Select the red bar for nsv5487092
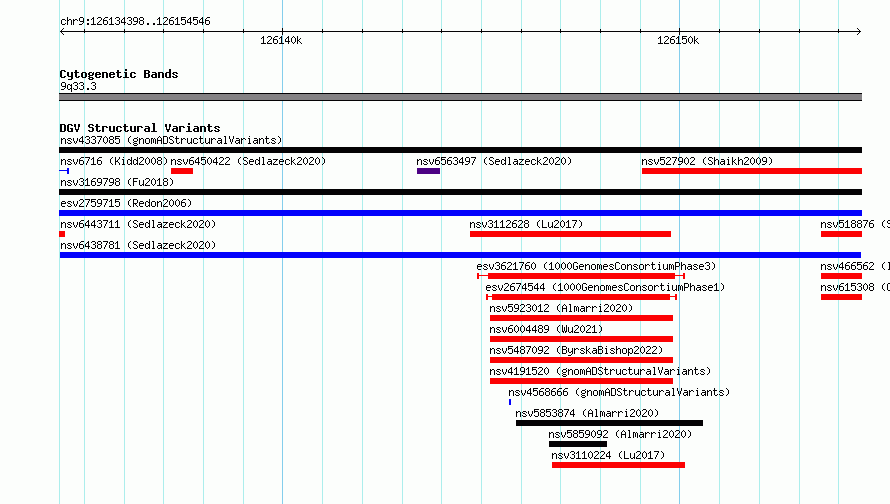The width and height of the screenshot is (890, 504). click(x=581, y=360)
